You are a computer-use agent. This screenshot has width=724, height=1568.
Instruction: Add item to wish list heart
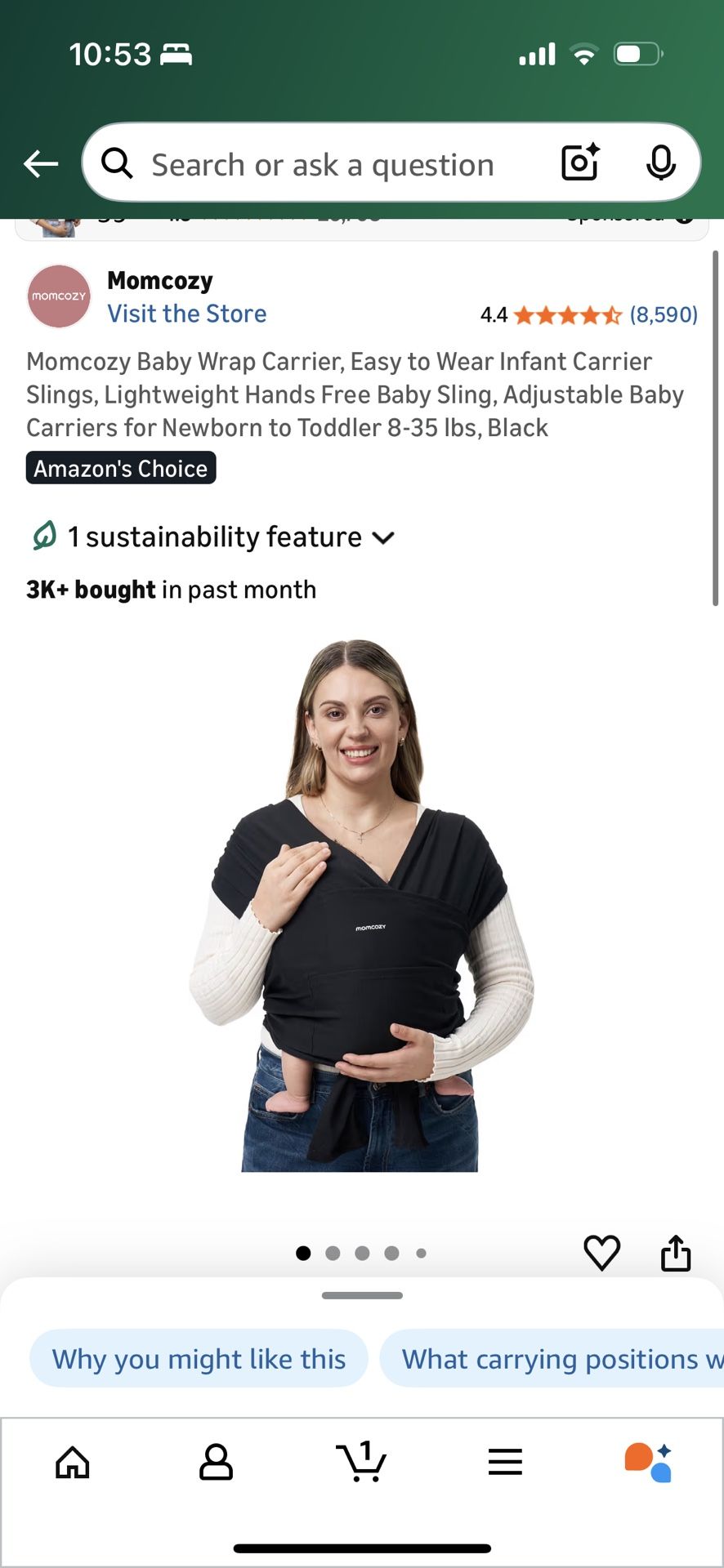pos(601,1253)
